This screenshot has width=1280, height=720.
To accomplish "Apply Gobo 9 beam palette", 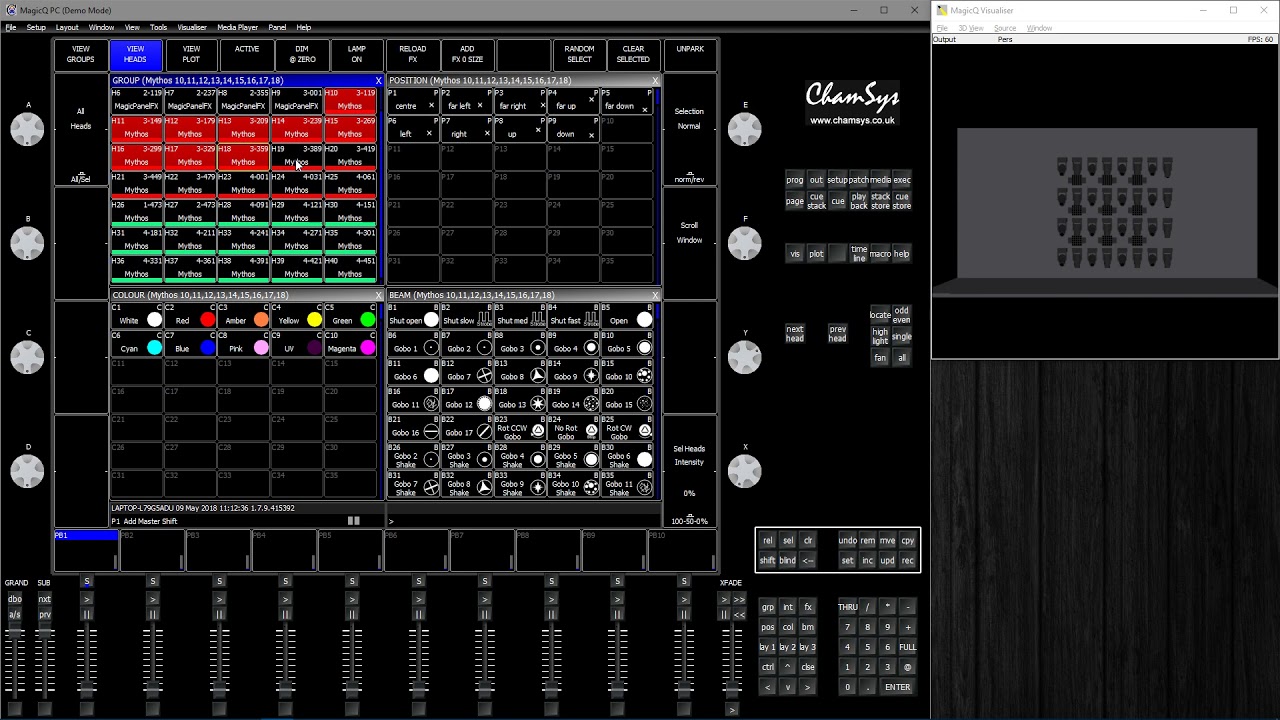I will [573, 372].
